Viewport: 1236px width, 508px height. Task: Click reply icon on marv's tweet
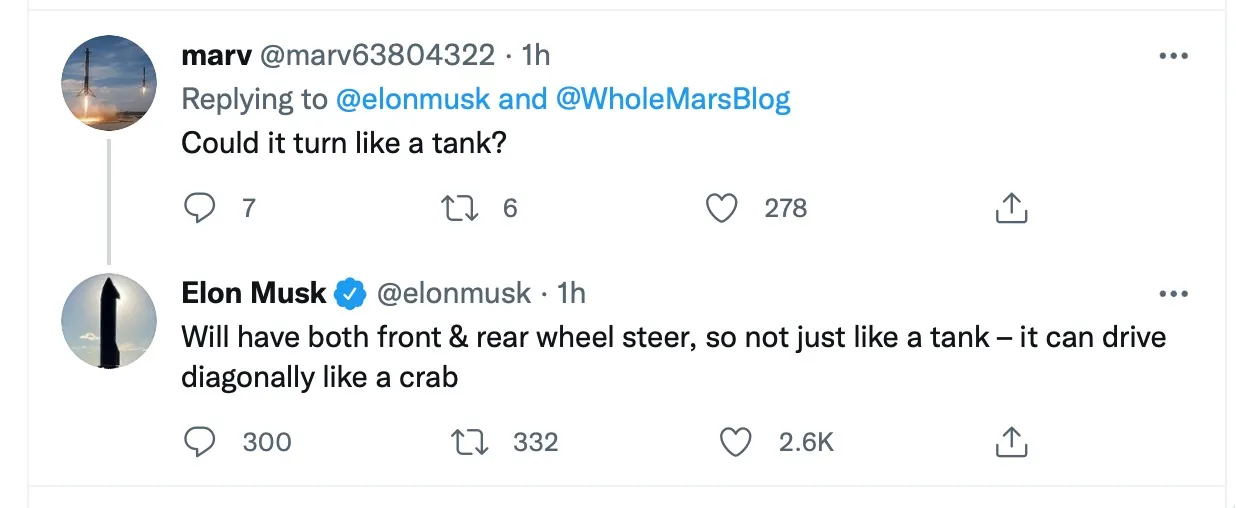(201, 208)
